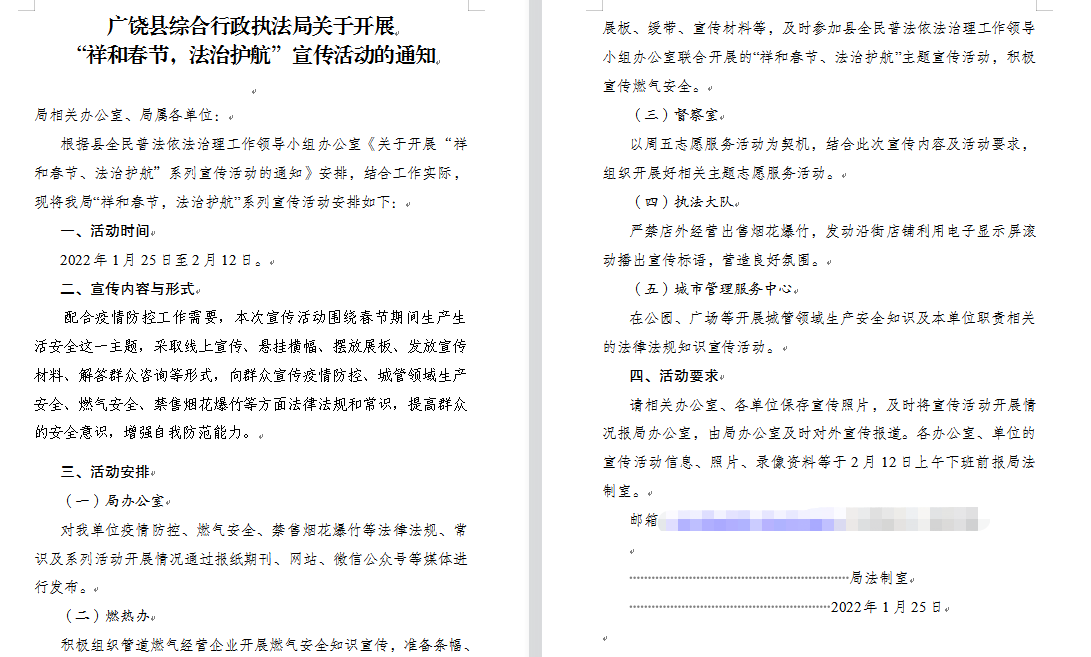Click the line starting "宣传活动信息、照片"

819,461
